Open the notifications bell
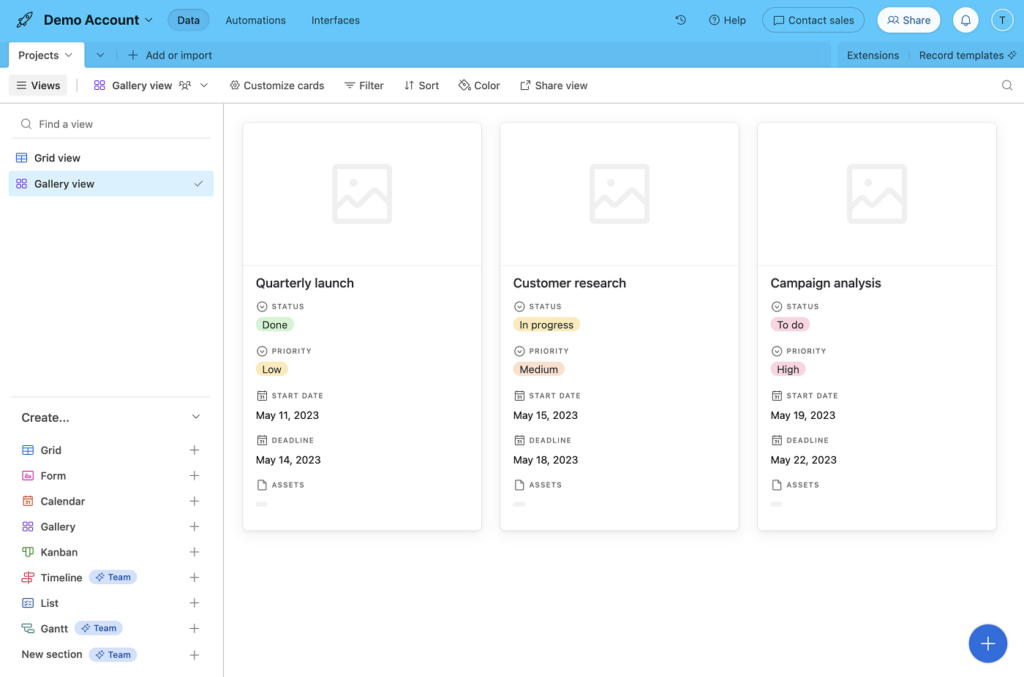 [965, 20]
